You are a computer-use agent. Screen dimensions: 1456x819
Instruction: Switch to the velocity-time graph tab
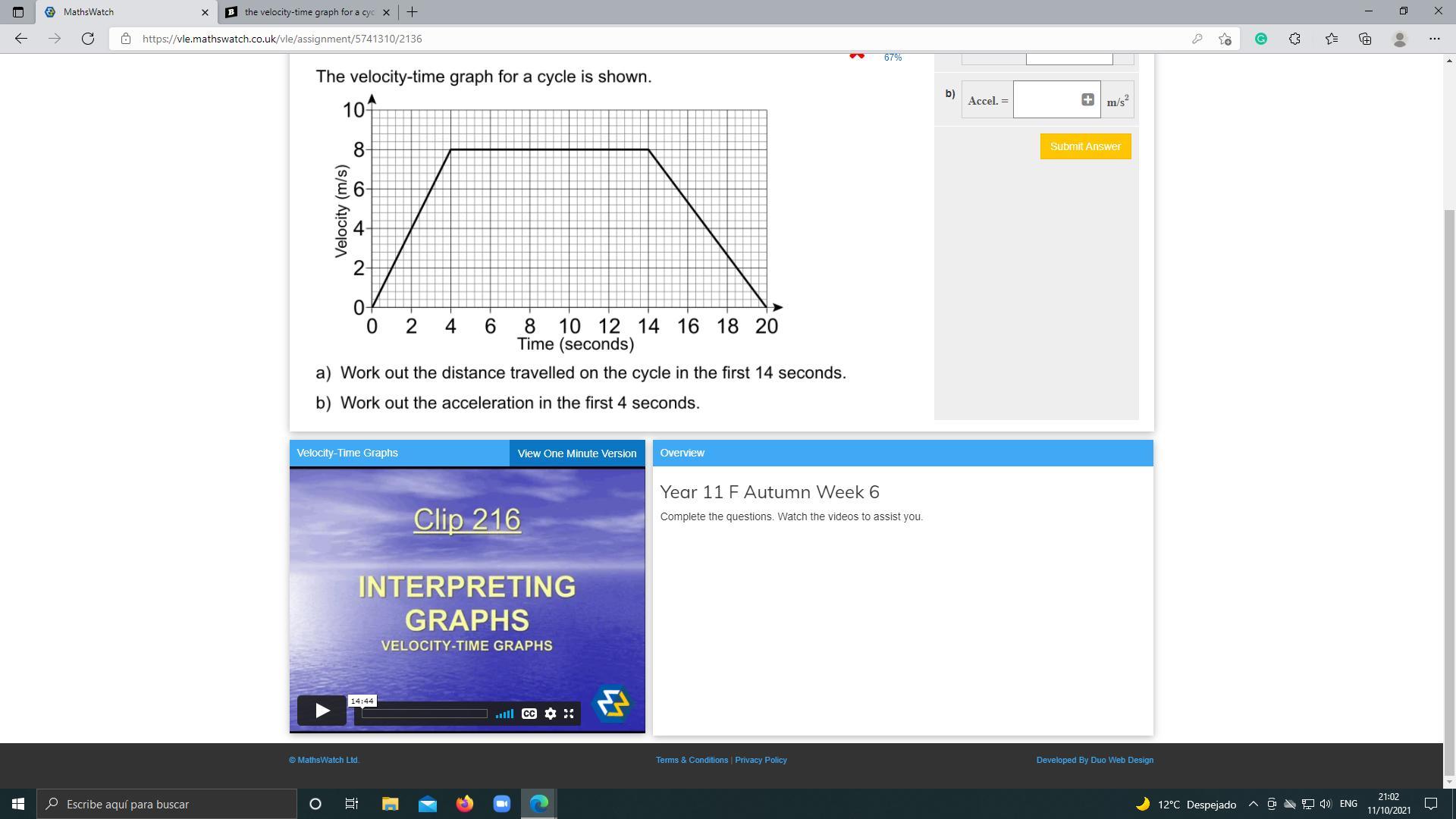(309, 12)
